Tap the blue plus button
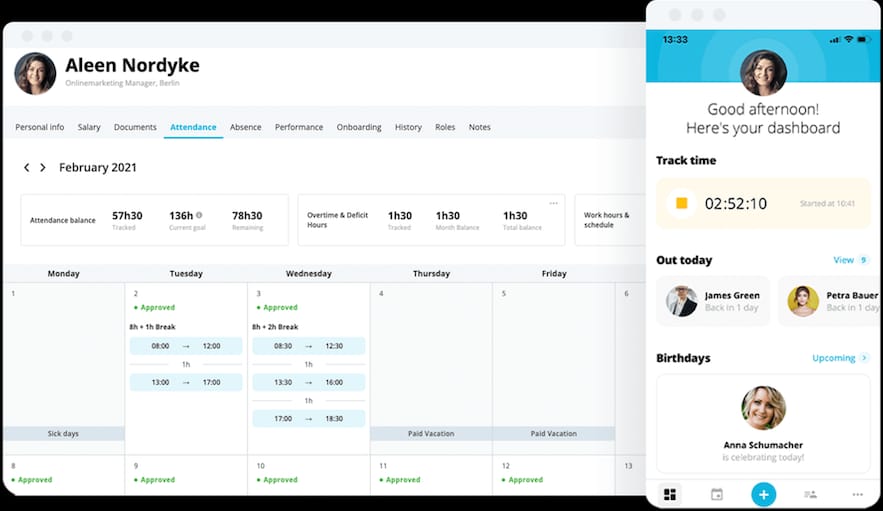The height and width of the screenshot is (511, 883). coord(764,495)
